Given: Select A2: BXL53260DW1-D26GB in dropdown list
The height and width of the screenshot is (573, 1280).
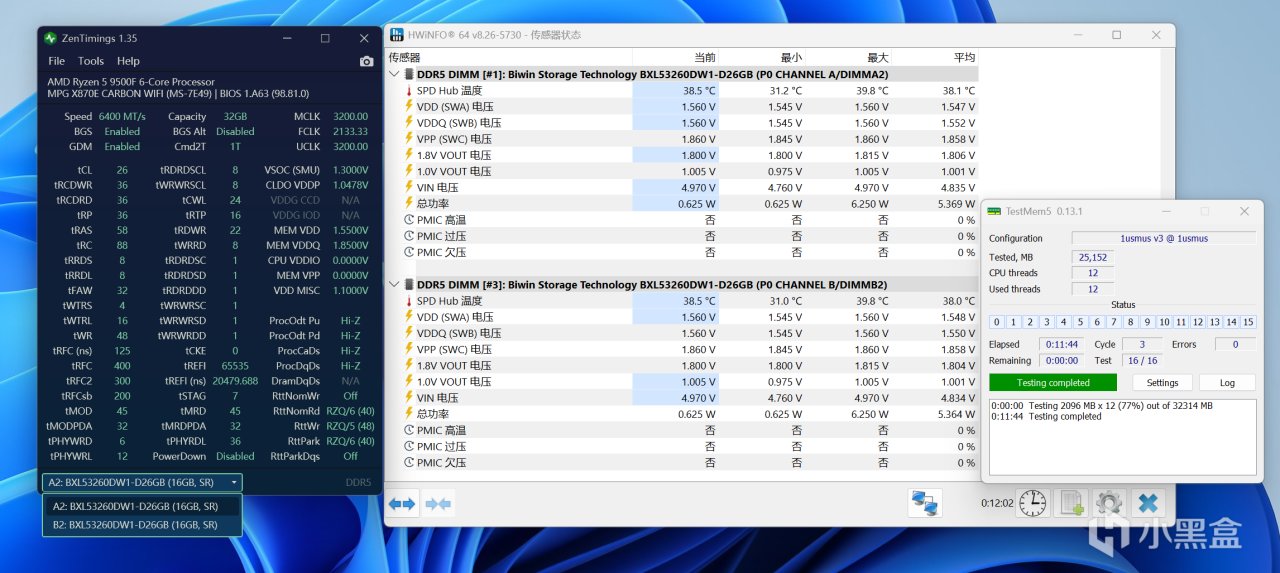Looking at the screenshot, I should pyautogui.click(x=142, y=506).
